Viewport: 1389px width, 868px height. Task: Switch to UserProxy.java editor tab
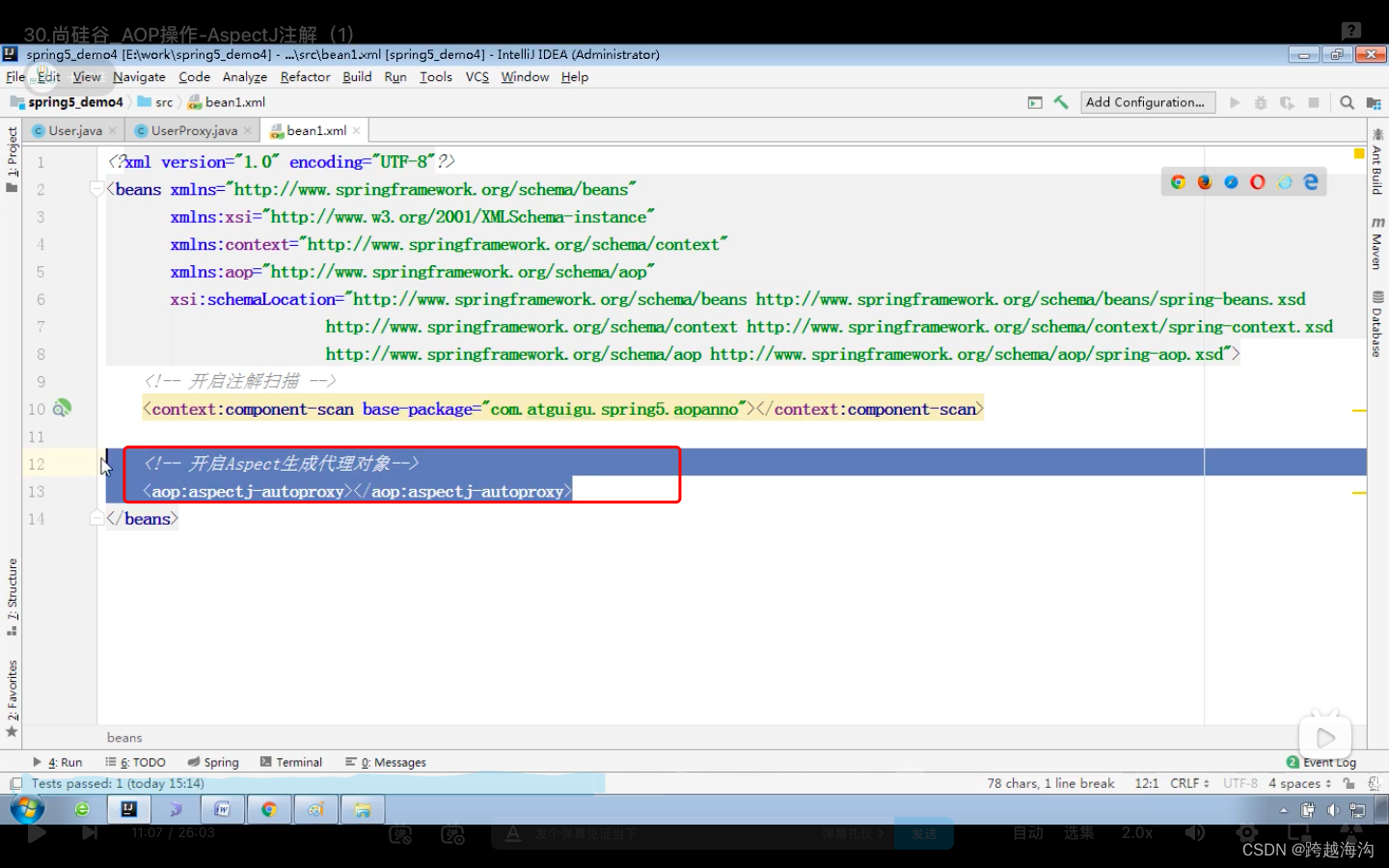(x=194, y=131)
